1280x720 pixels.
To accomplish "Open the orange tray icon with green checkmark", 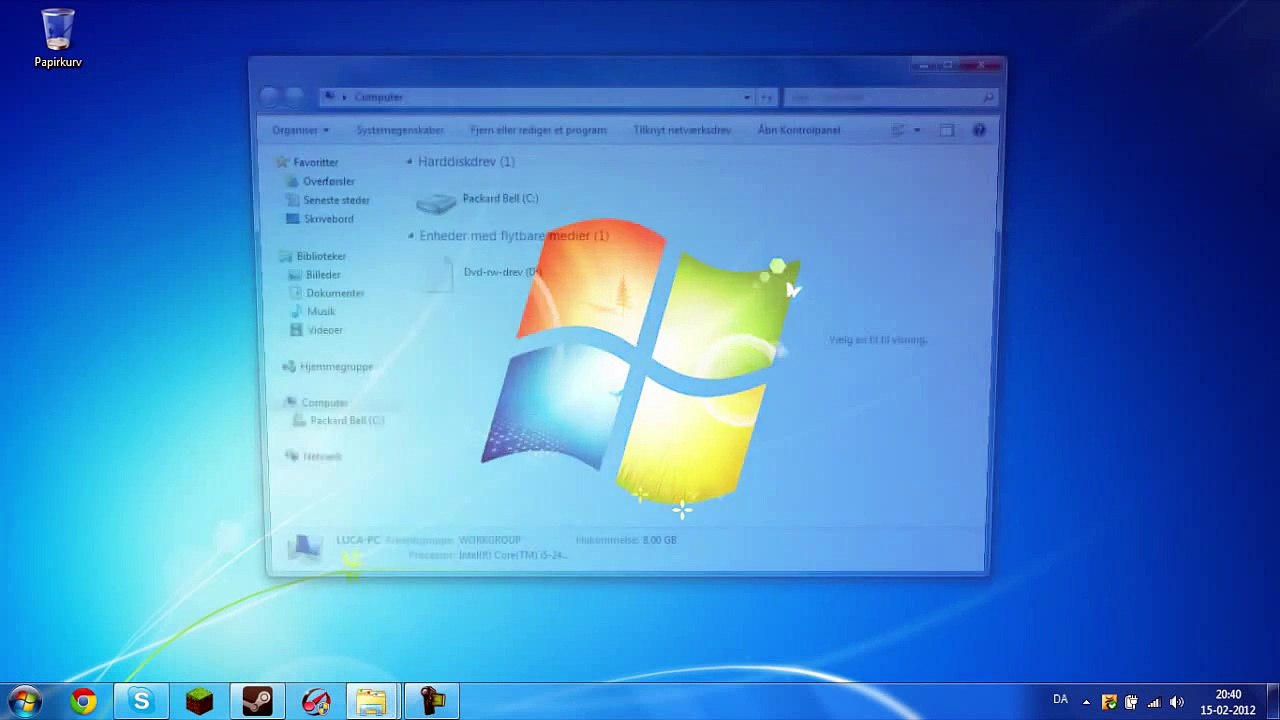I will [1108, 702].
